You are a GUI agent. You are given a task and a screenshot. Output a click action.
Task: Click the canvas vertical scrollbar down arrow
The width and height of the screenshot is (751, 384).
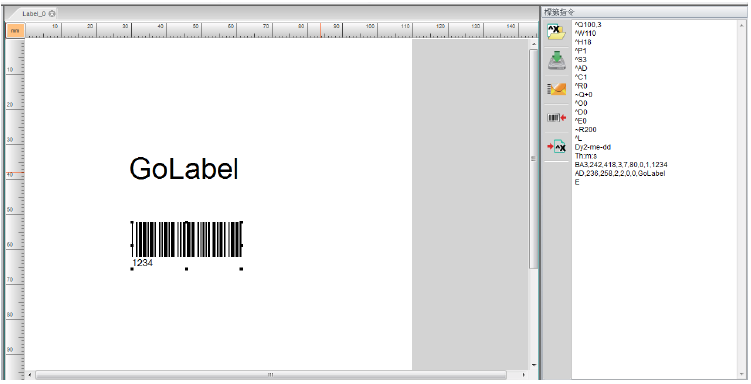(534, 365)
